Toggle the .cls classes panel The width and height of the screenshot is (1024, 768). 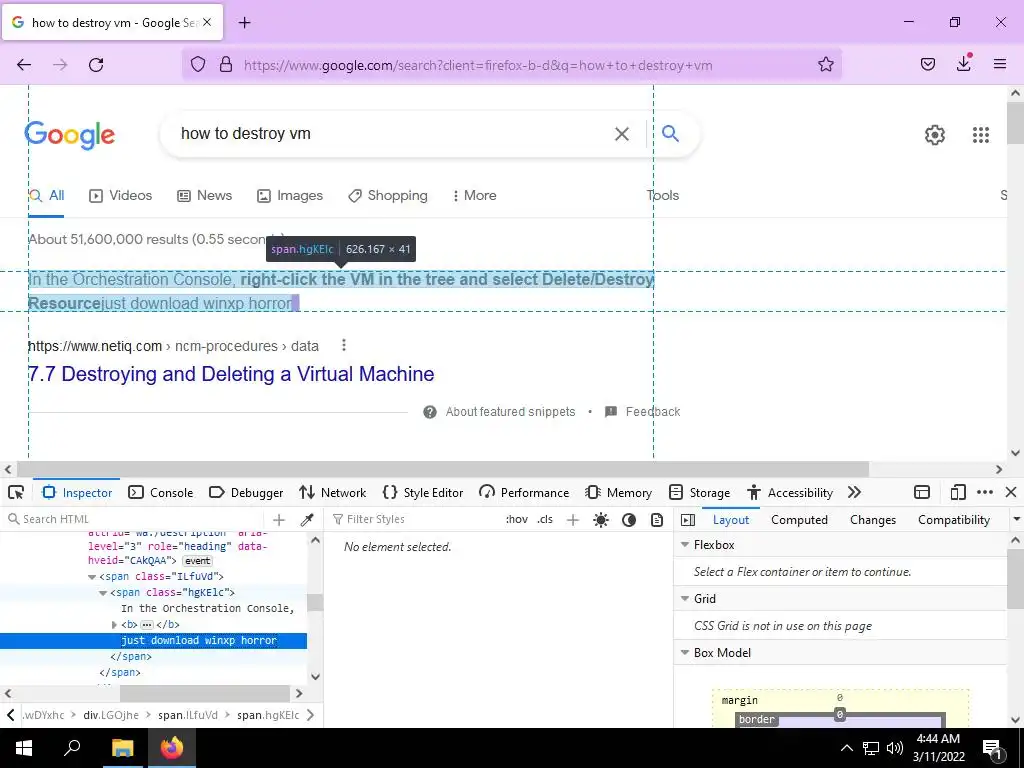point(545,519)
